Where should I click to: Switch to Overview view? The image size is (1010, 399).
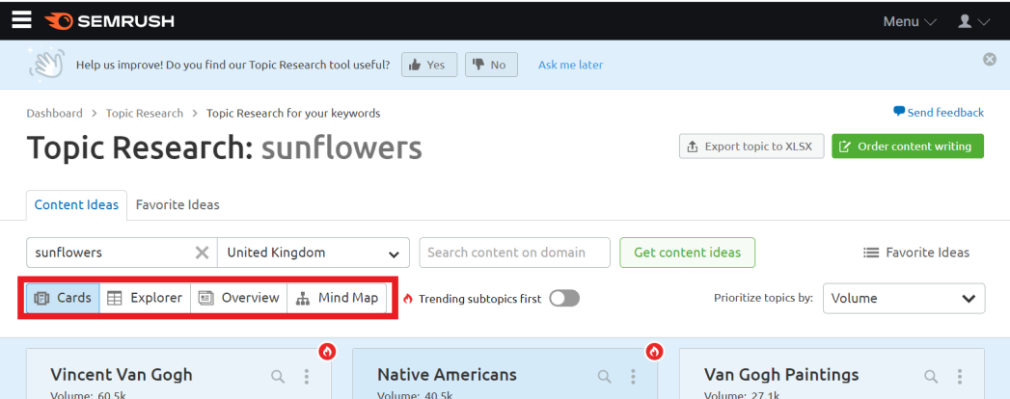239,298
